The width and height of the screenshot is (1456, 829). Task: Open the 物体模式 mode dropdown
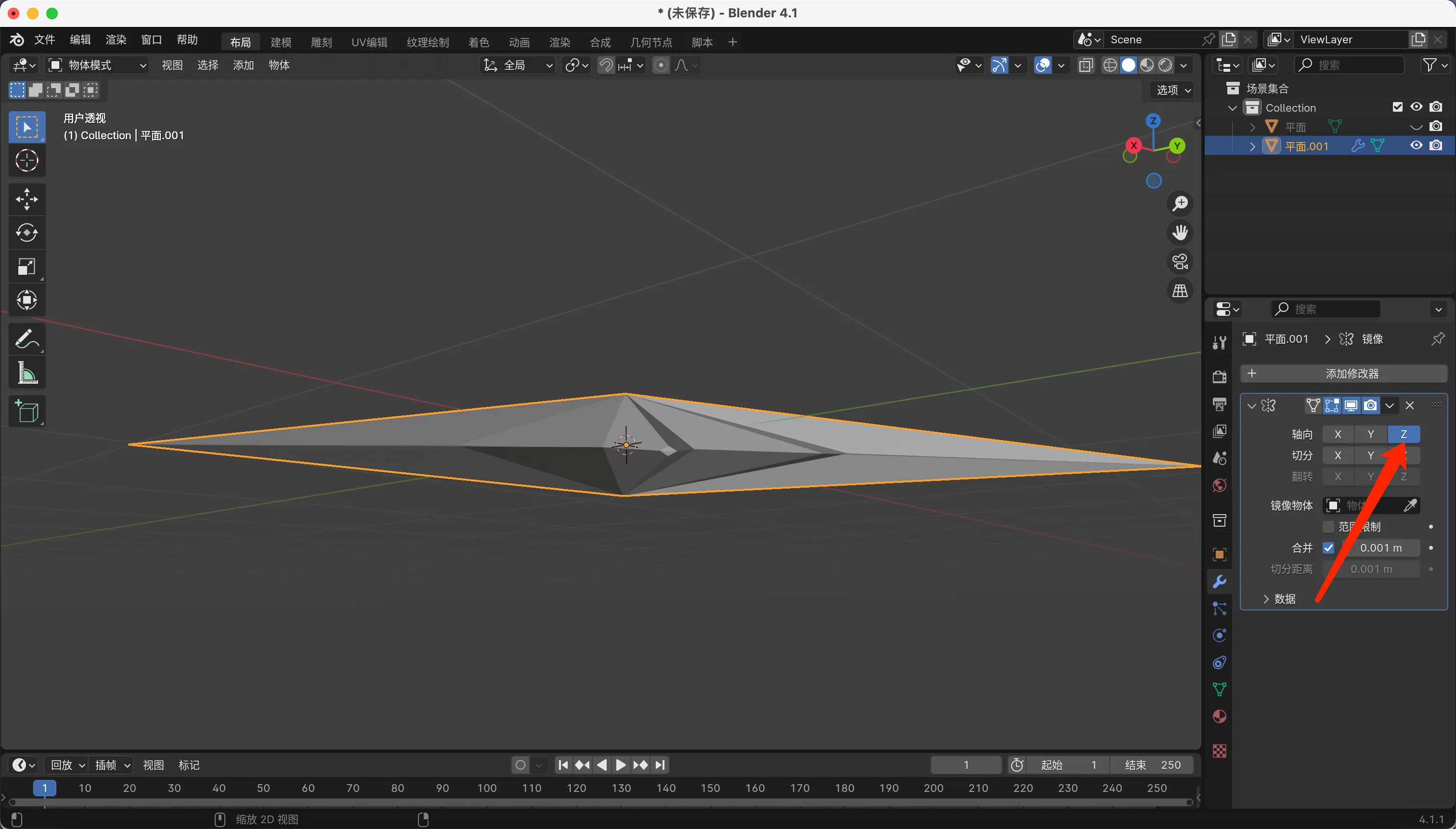click(x=97, y=65)
